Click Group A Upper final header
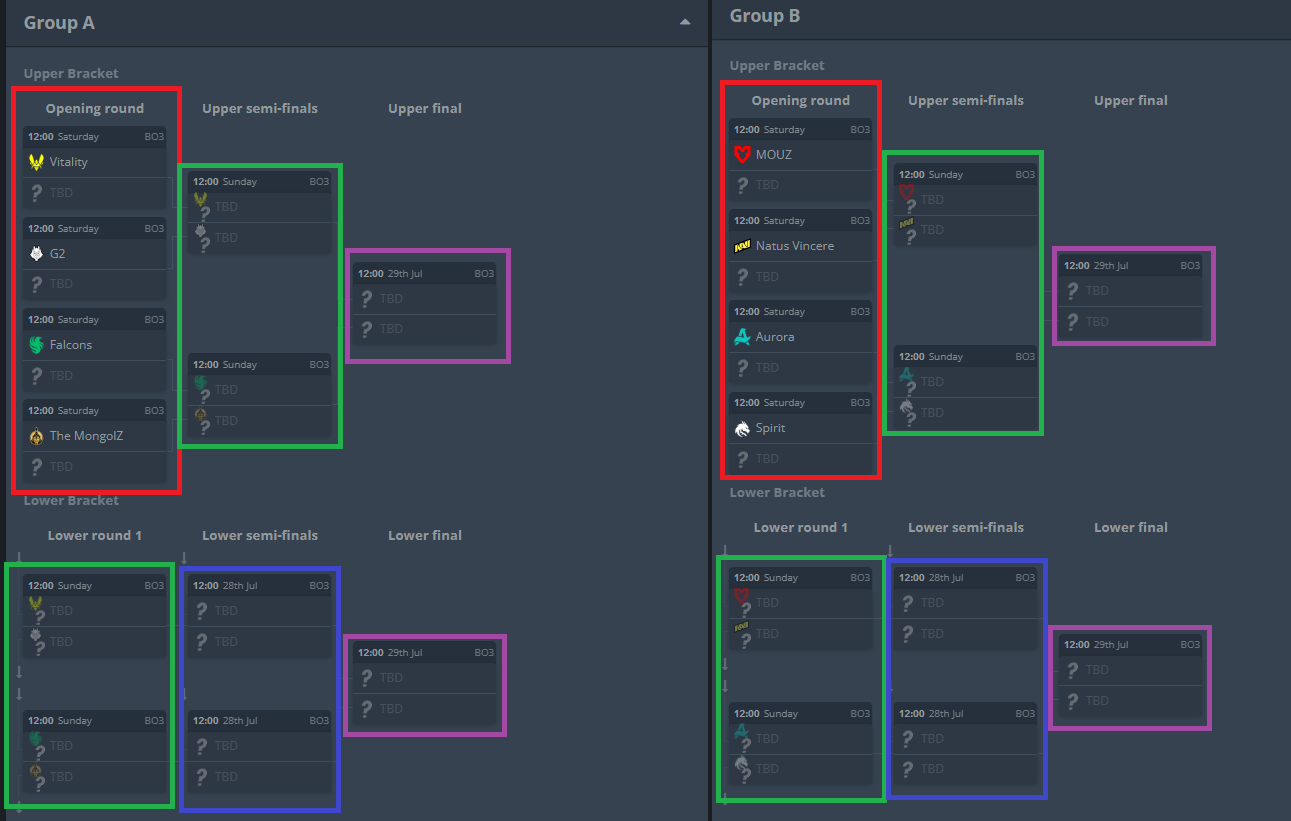The height and width of the screenshot is (821, 1291). coord(425,109)
